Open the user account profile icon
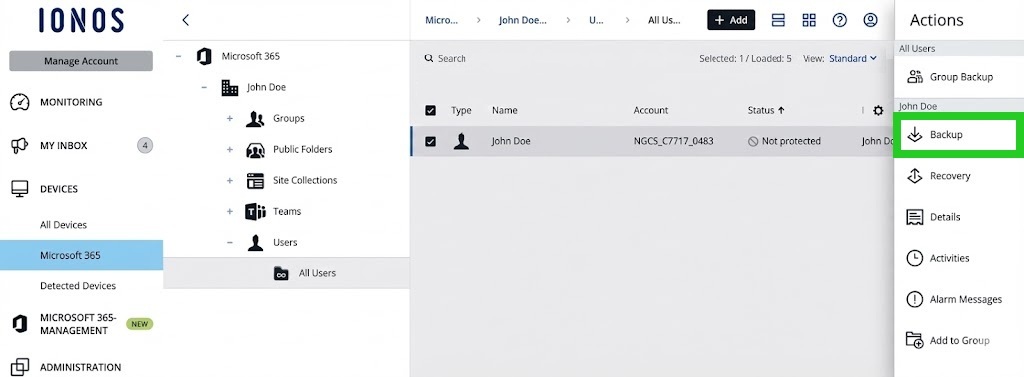The image size is (1024, 377). pos(871,20)
